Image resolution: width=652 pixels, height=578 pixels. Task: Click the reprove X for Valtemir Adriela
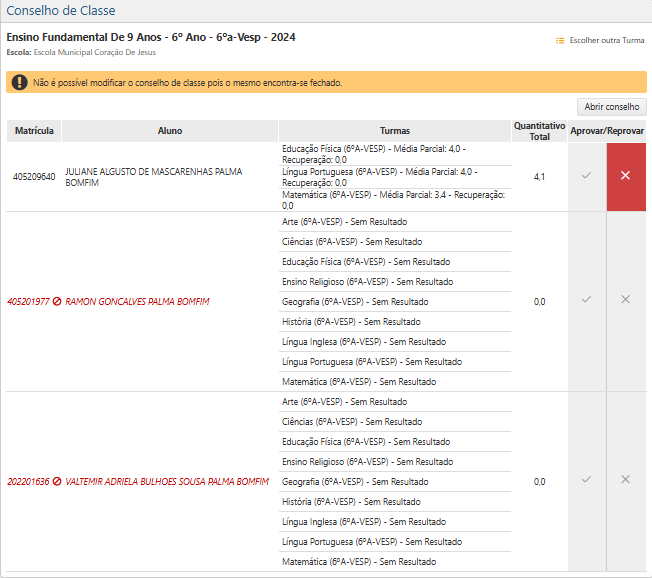click(625, 480)
